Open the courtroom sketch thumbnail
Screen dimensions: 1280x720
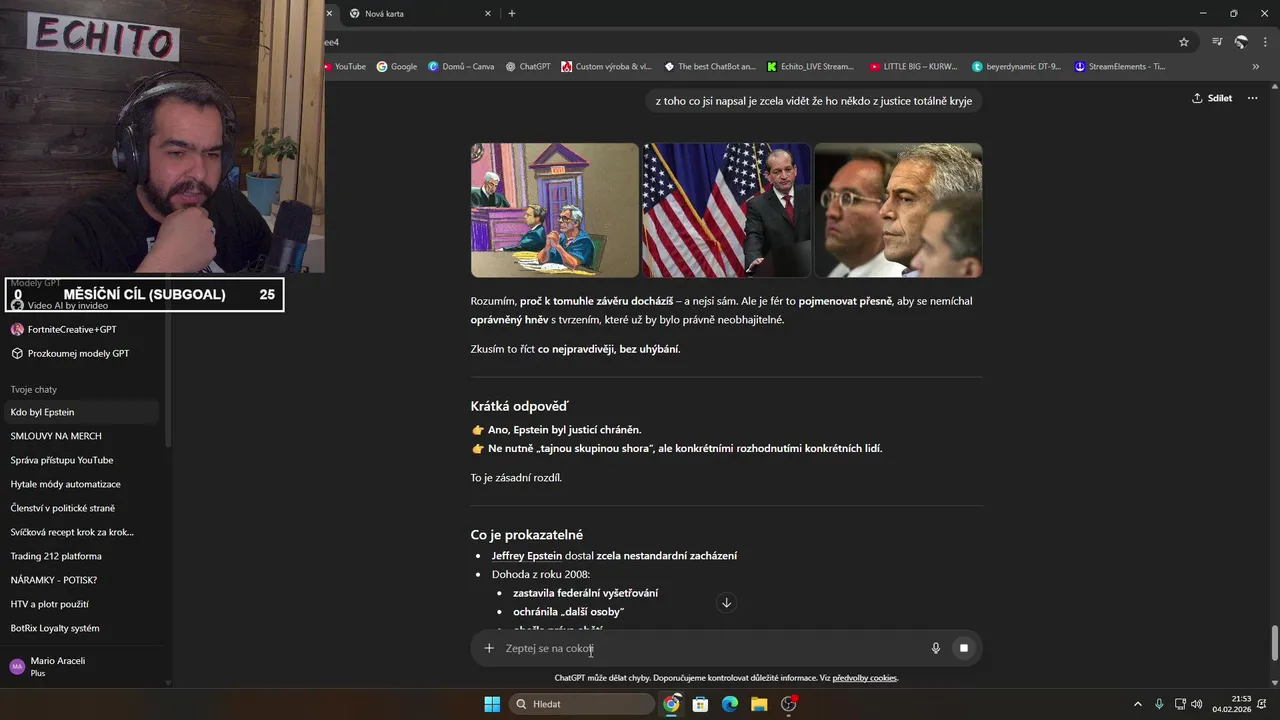[x=555, y=210]
